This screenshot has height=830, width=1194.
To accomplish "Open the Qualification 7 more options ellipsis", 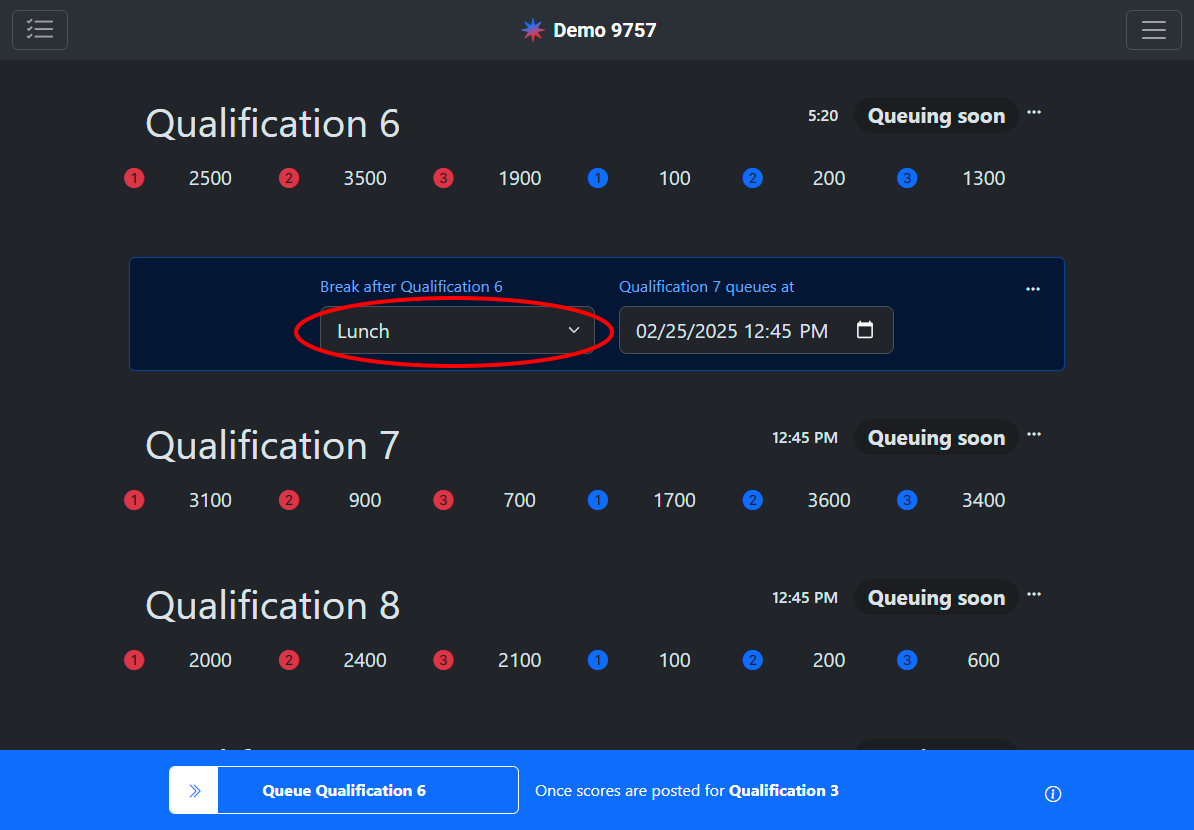I will (1034, 435).
